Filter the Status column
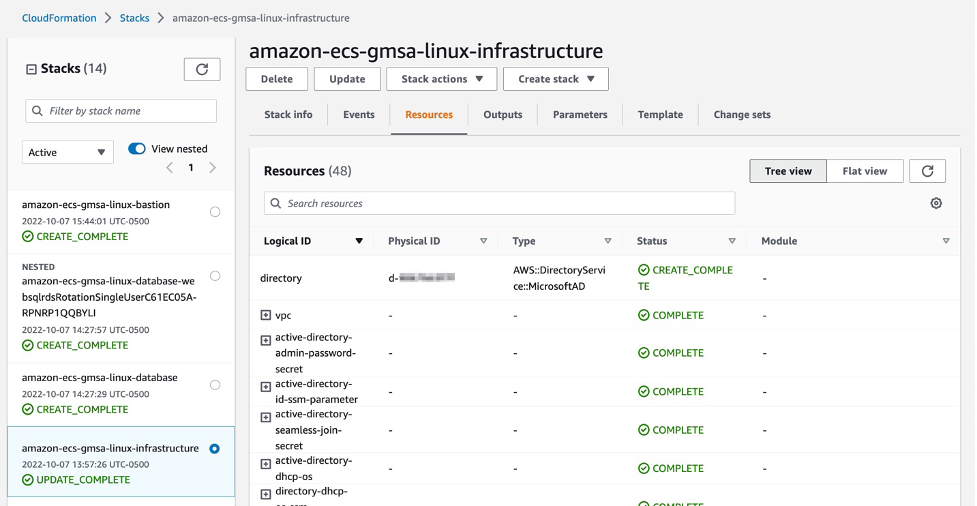Image resolution: width=977 pixels, height=506 pixels. click(732, 241)
